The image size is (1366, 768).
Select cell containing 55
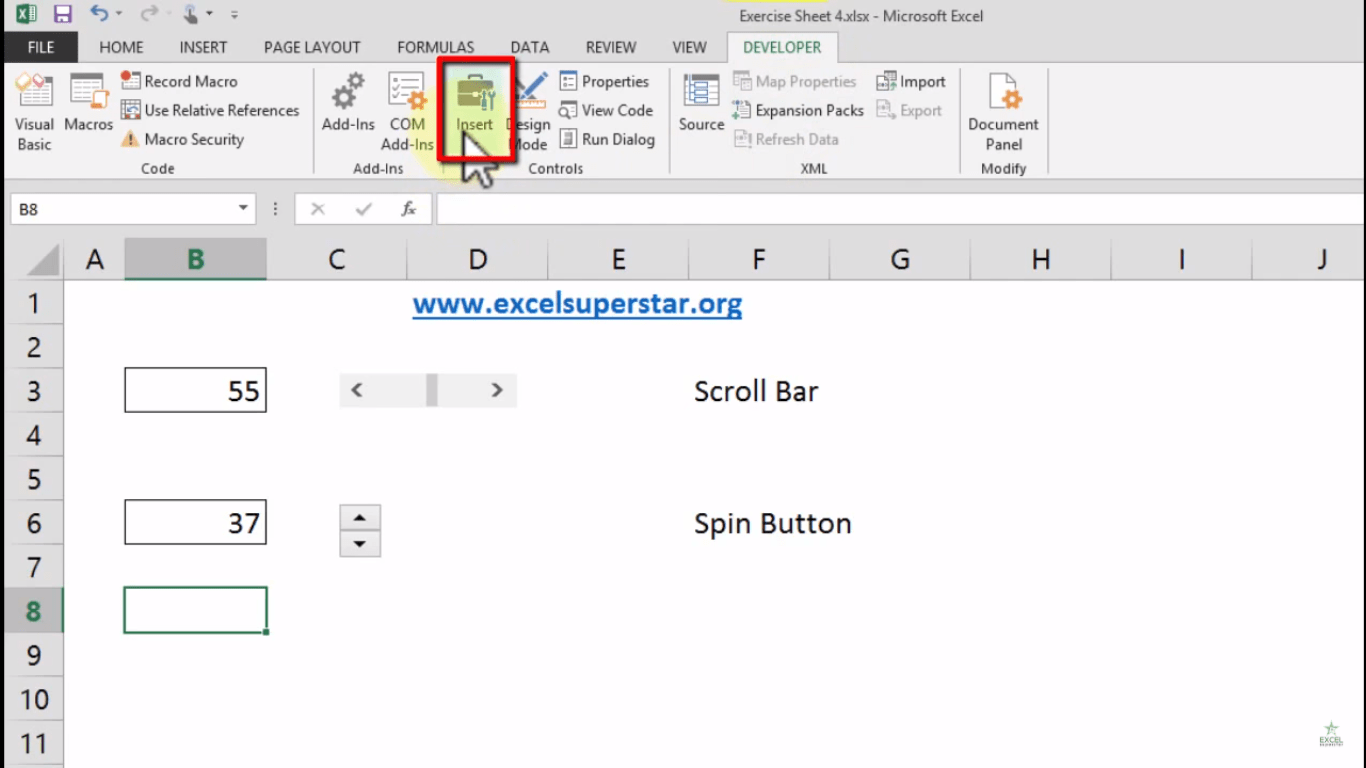[195, 390]
